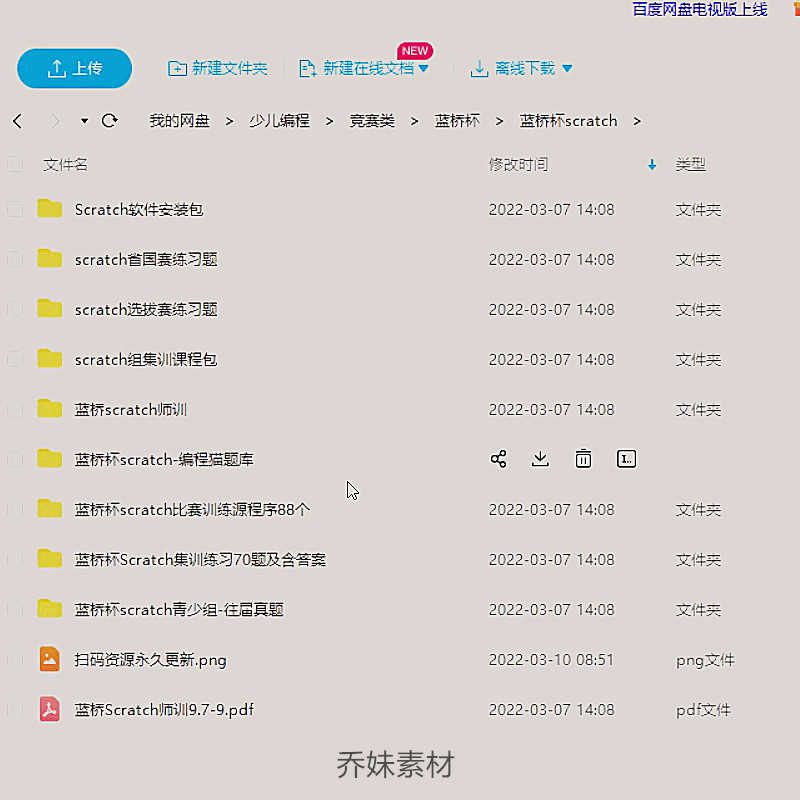Click the blue 上传 upload button
The width and height of the screenshot is (800, 800).
[74, 68]
